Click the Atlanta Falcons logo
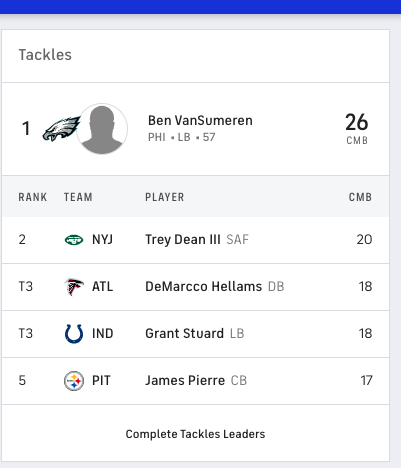The height and width of the screenshot is (468, 401). (74, 287)
